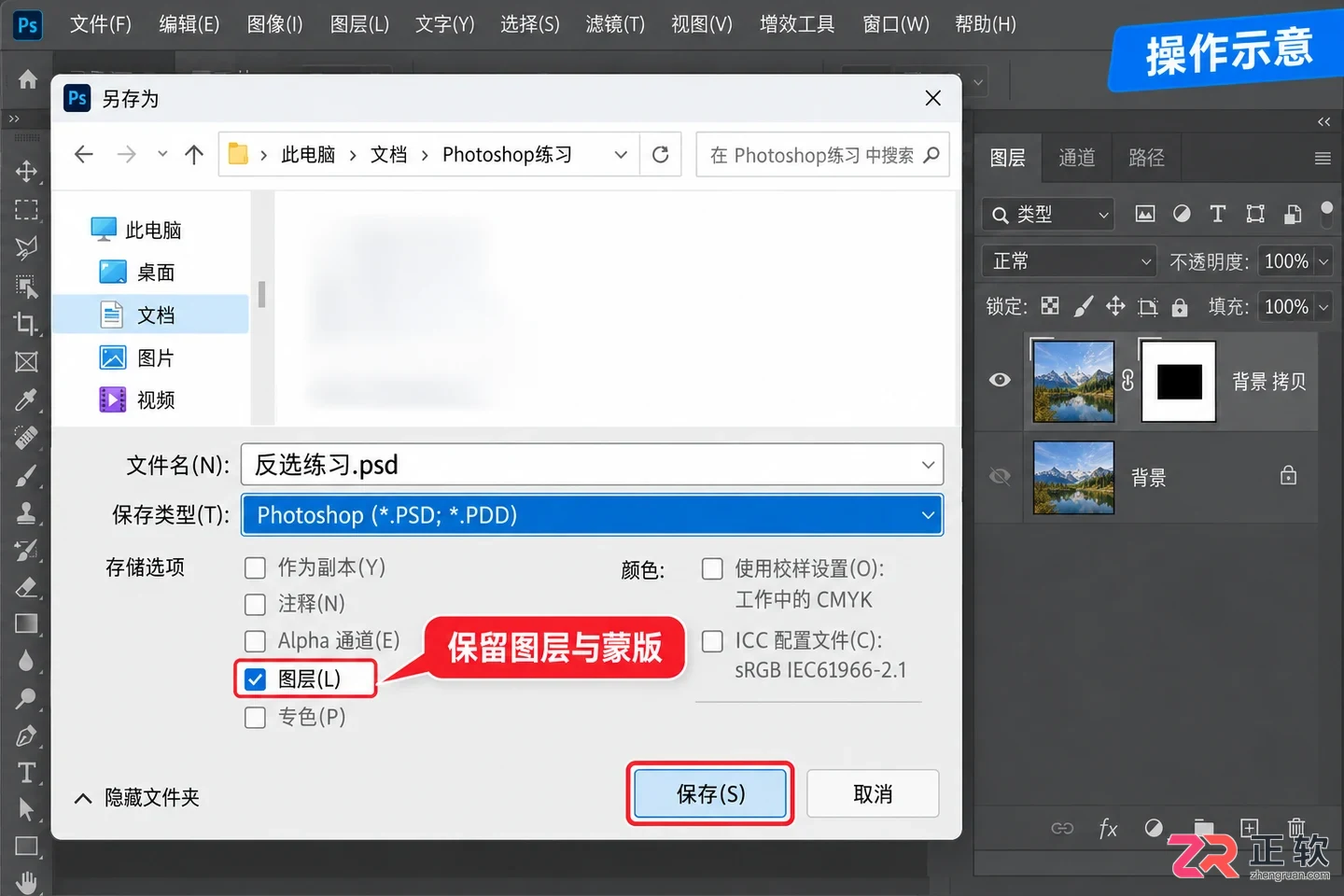Open the 不透明度 opacity slider dropdown
1344x896 pixels.
1323,262
